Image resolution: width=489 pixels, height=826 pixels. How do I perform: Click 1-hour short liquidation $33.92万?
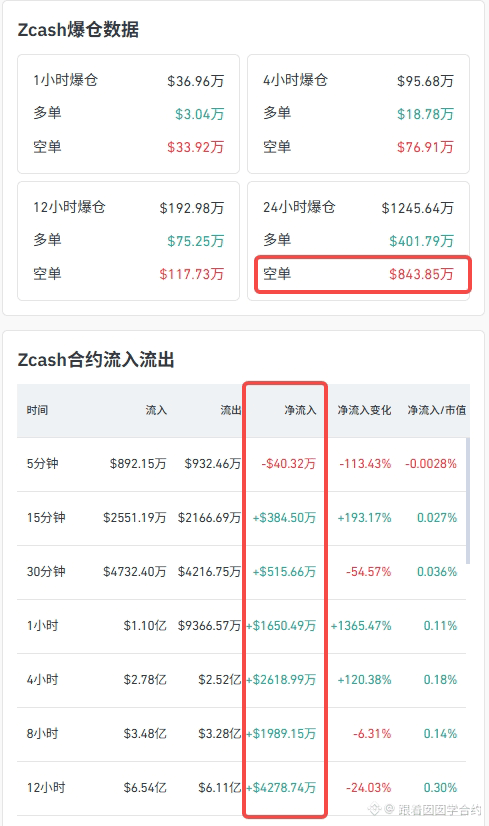[x=195, y=148]
